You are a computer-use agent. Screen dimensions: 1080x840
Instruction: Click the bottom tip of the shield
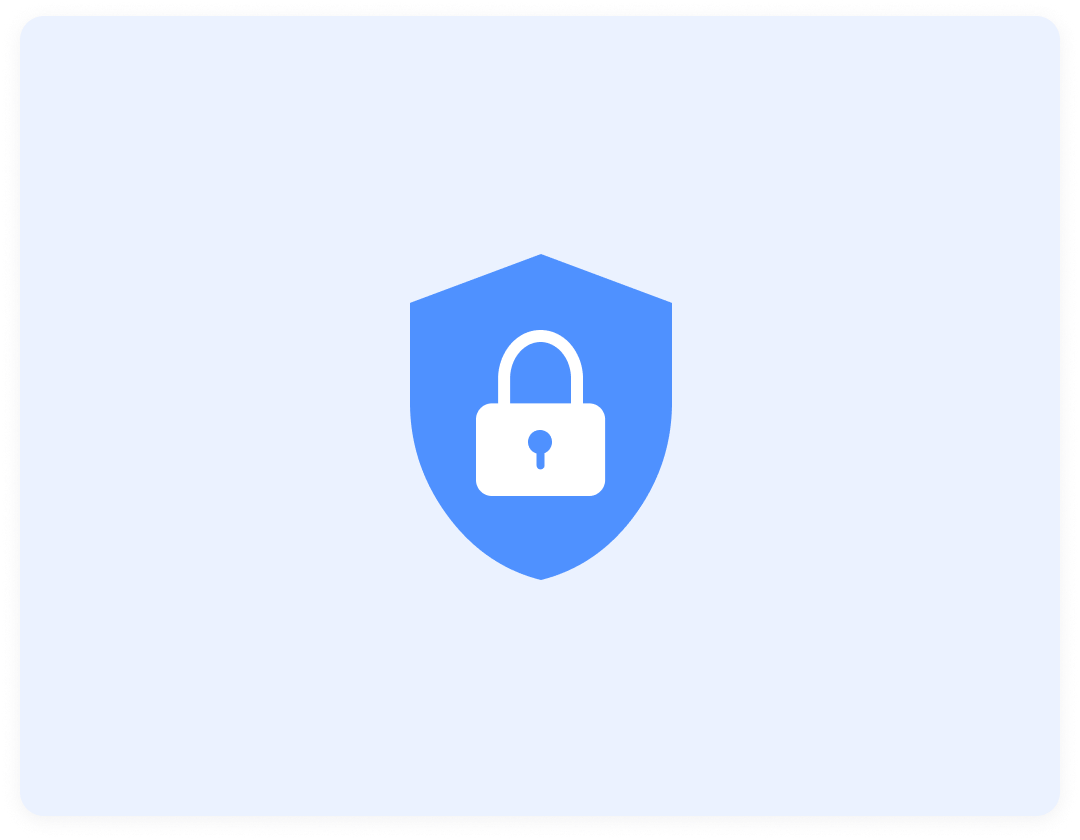pos(541,576)
